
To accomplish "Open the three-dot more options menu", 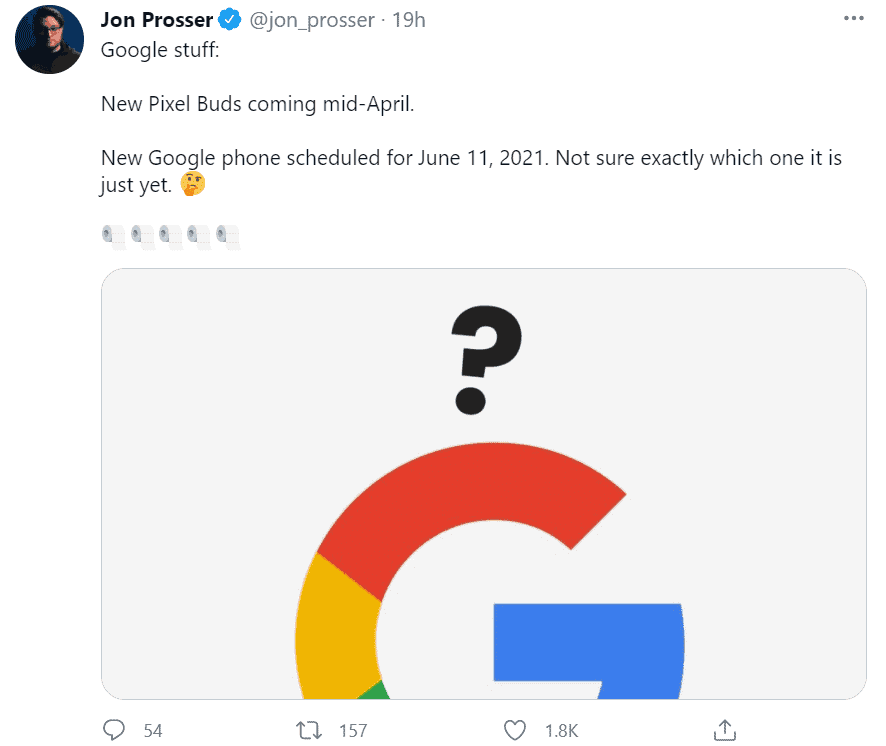I will [853, 19].
